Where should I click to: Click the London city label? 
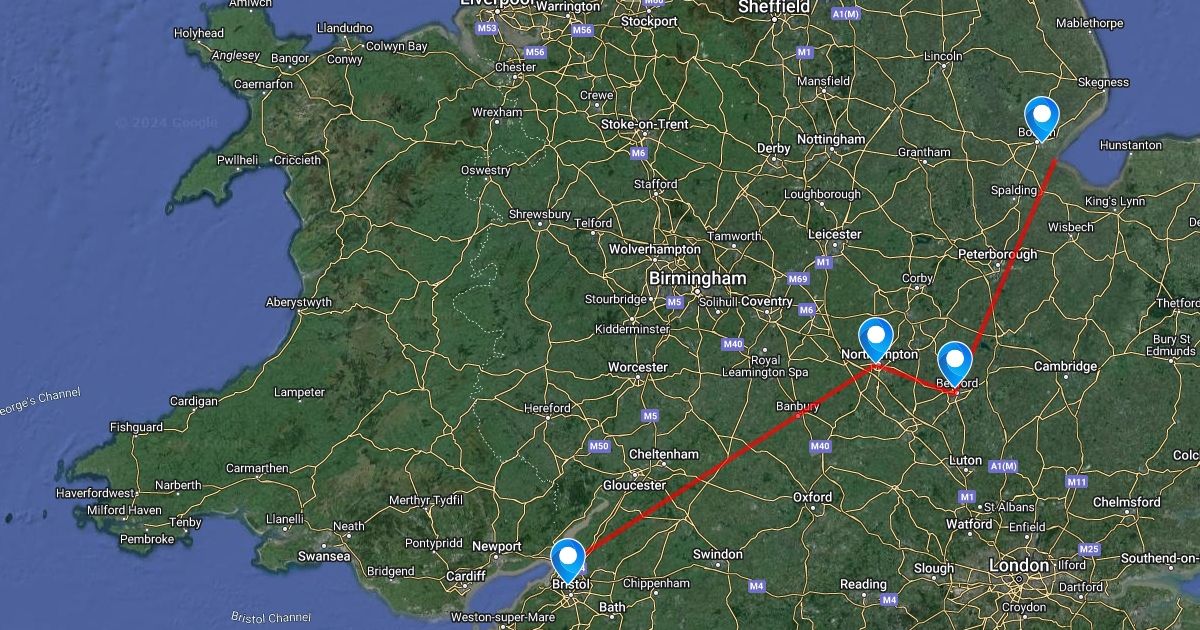(1019, 566)
